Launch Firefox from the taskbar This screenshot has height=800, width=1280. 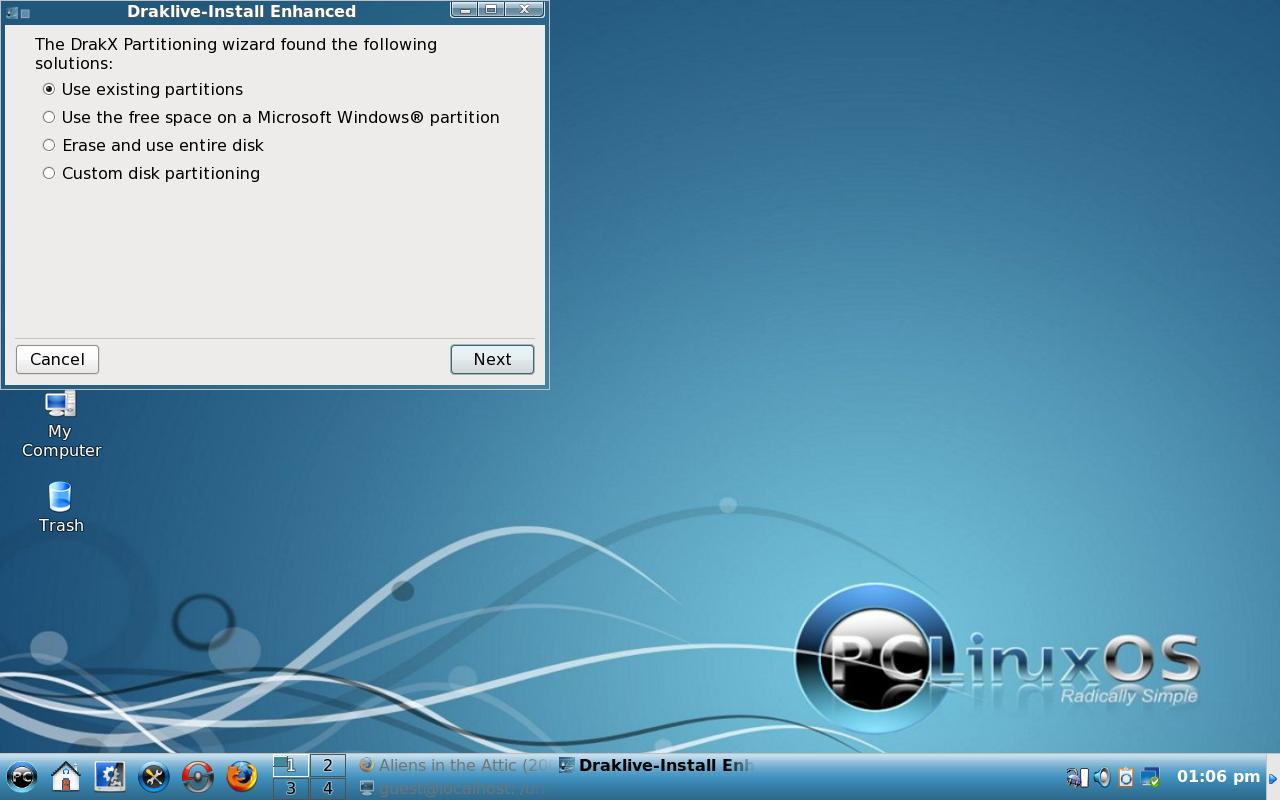[242, 776]
